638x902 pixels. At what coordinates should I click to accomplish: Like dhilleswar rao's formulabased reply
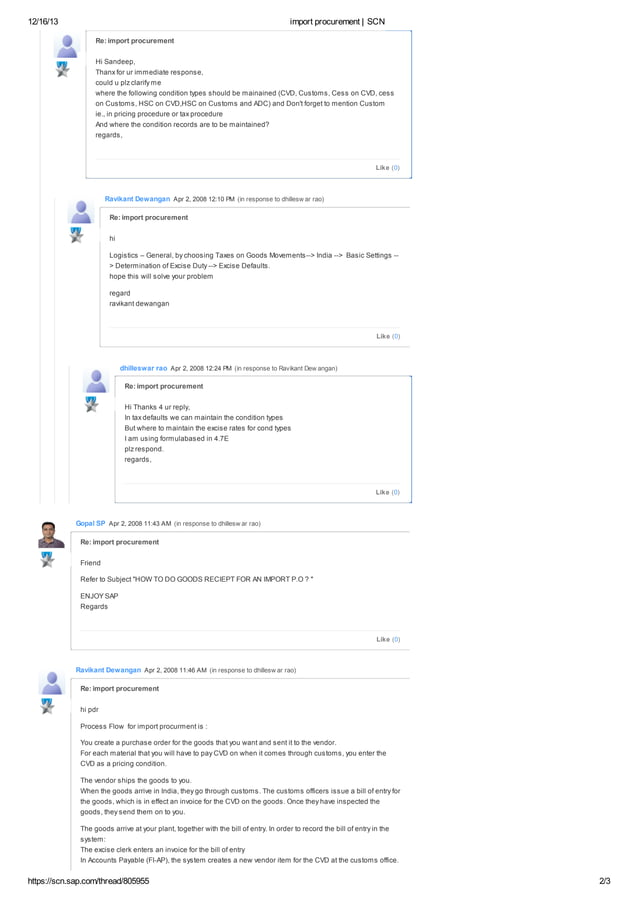[387, 492]
